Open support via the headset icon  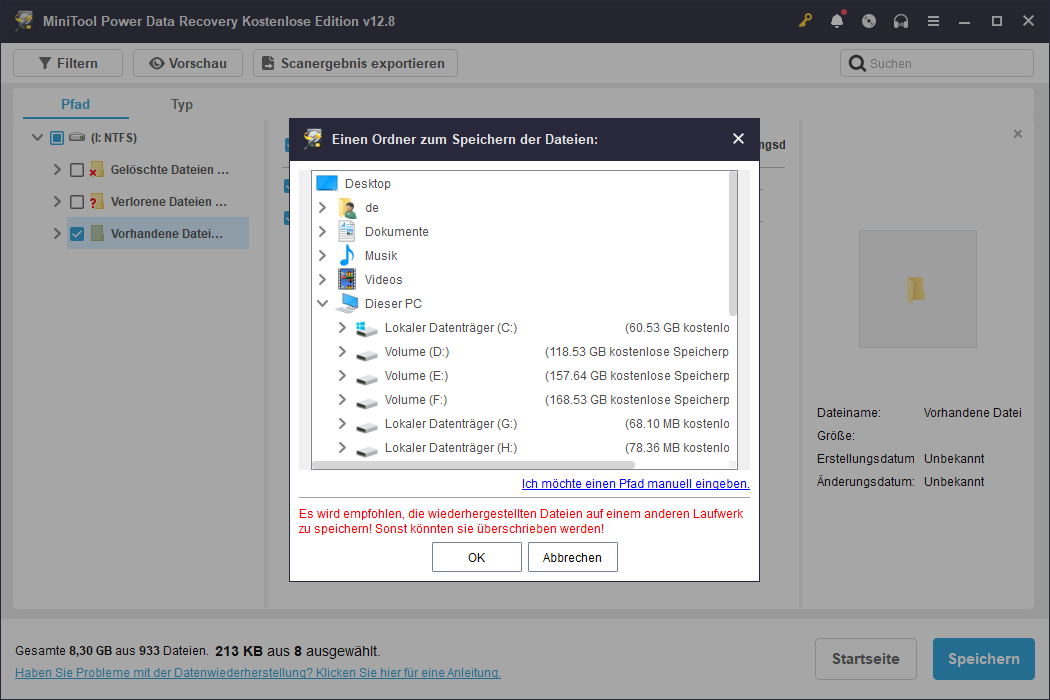click(901, 20)
